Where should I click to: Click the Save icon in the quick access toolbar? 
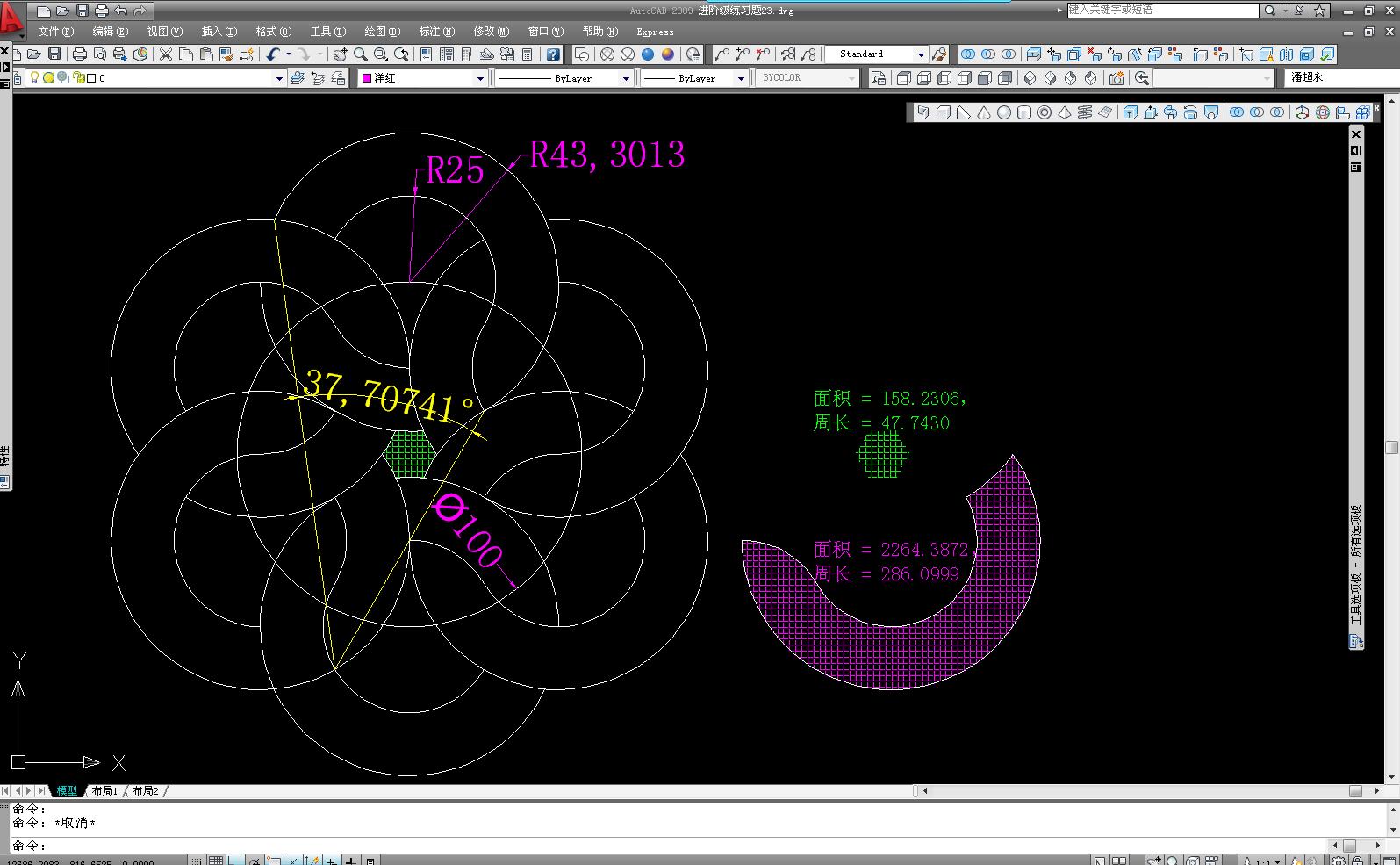pos(83,11)
